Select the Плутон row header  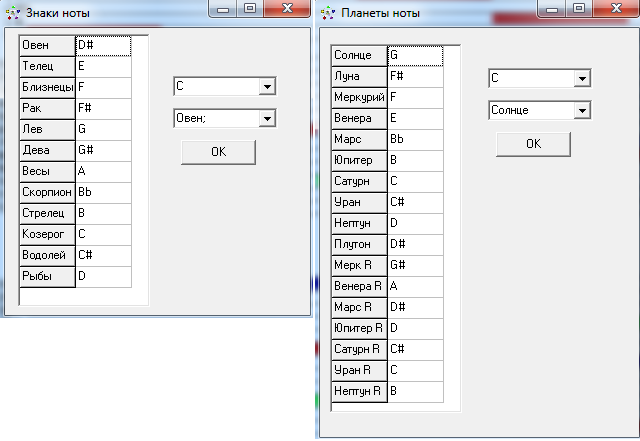(x=359, y=245)
